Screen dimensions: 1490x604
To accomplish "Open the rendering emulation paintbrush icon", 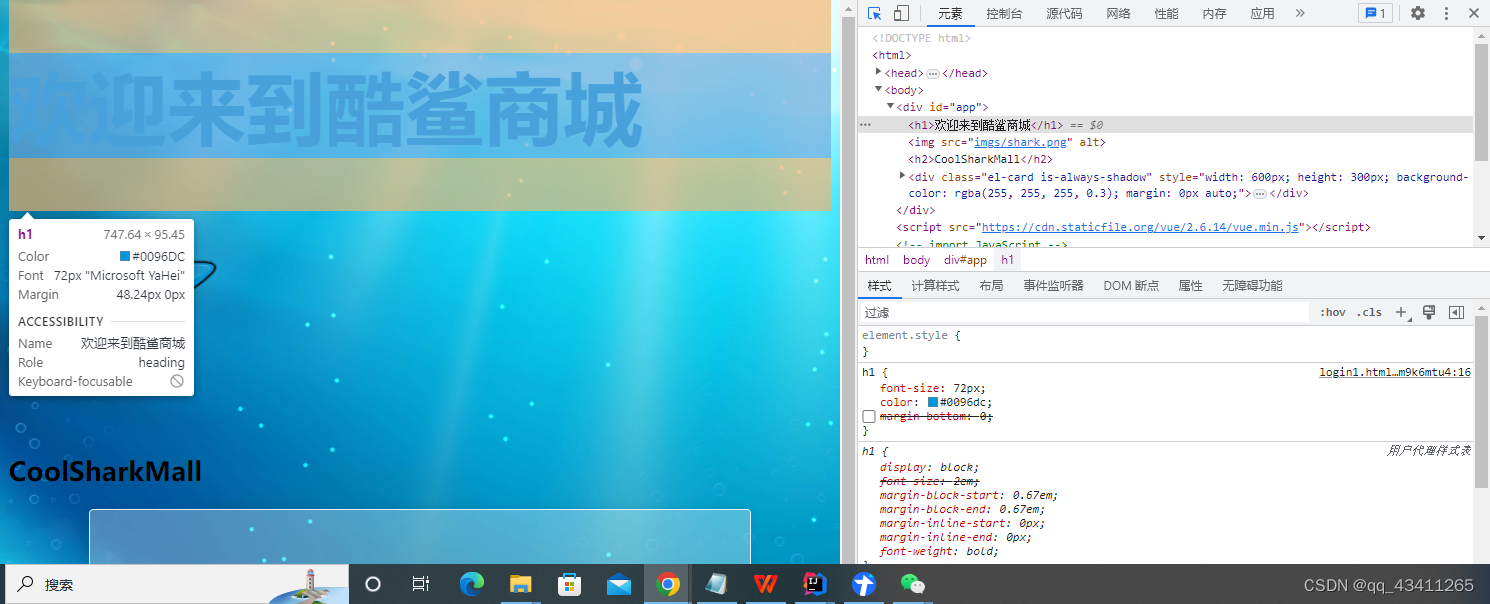I will click(x=1429, y=312).
